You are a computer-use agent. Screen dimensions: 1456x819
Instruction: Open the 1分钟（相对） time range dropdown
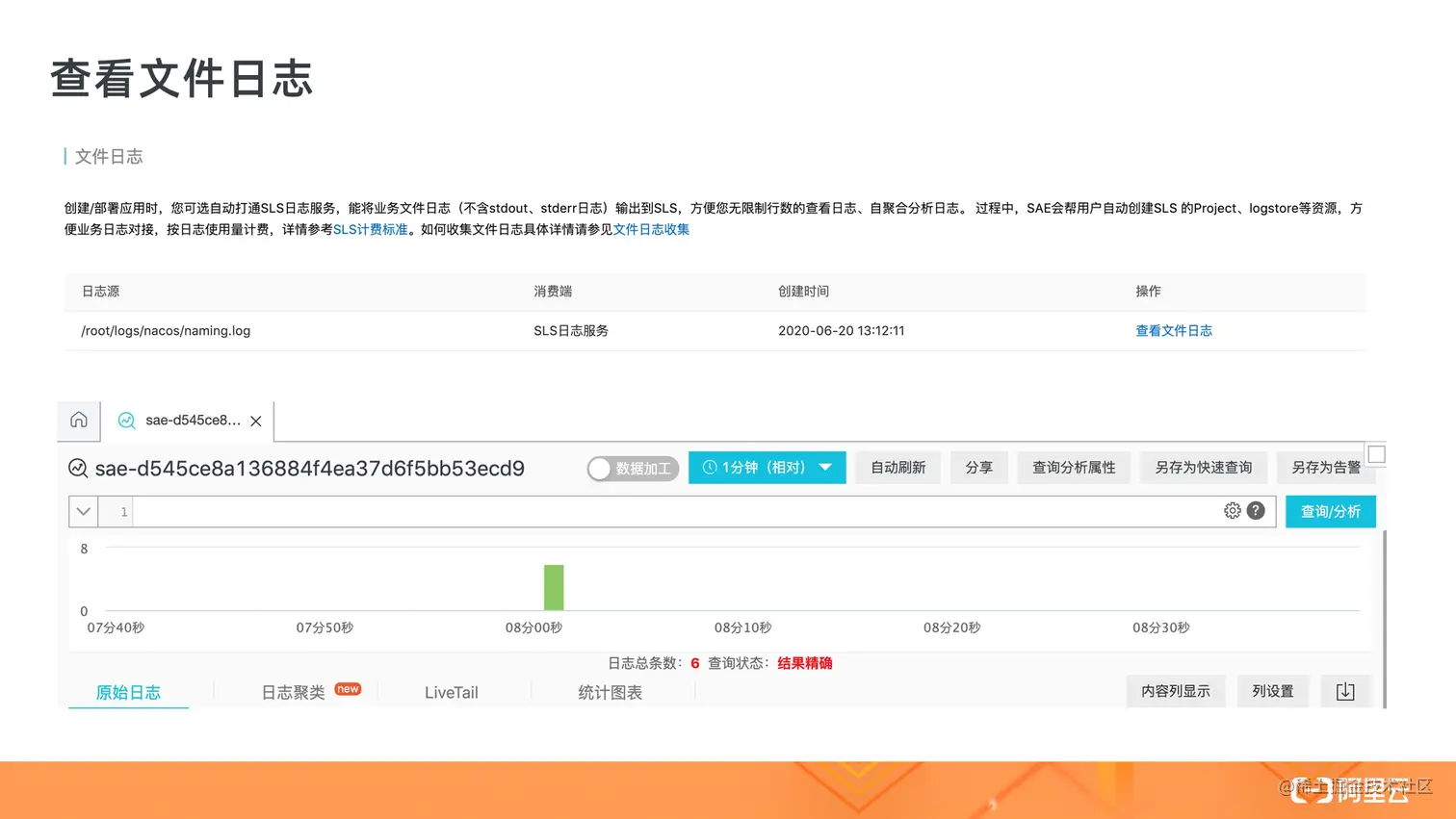825,467
